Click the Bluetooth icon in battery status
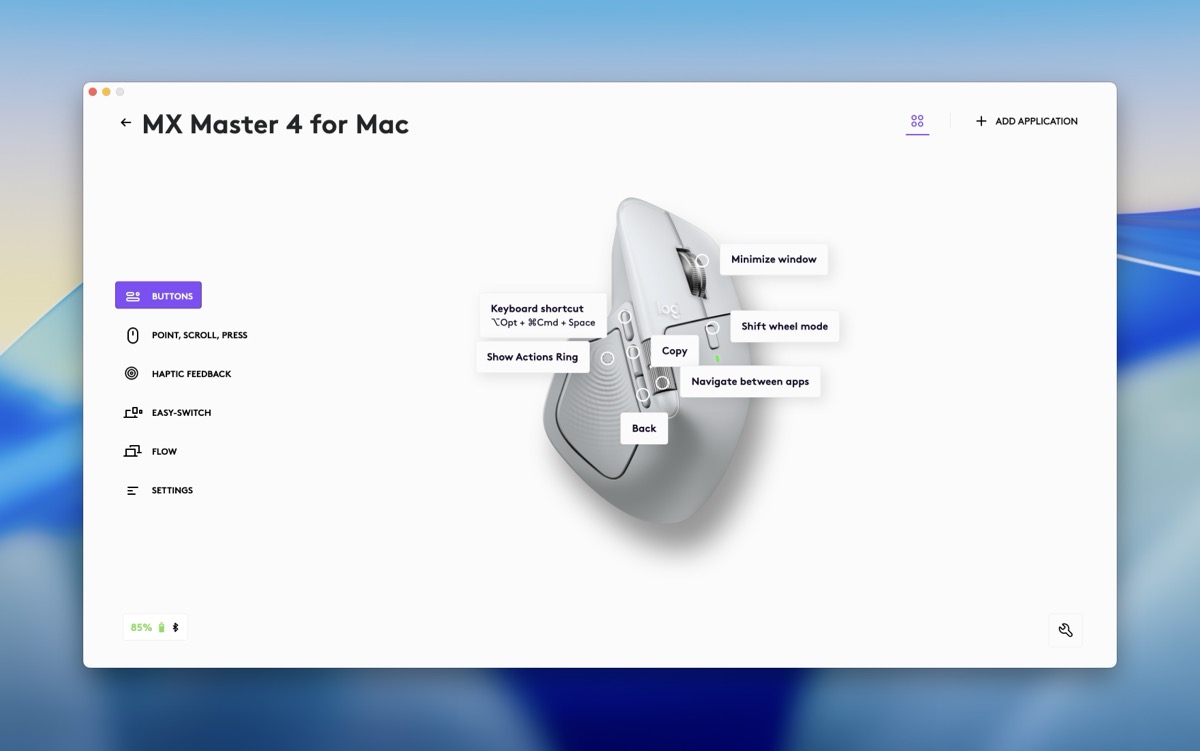Image resolution: width=1200 pixels, height=751 pixels. click(176, 627)
